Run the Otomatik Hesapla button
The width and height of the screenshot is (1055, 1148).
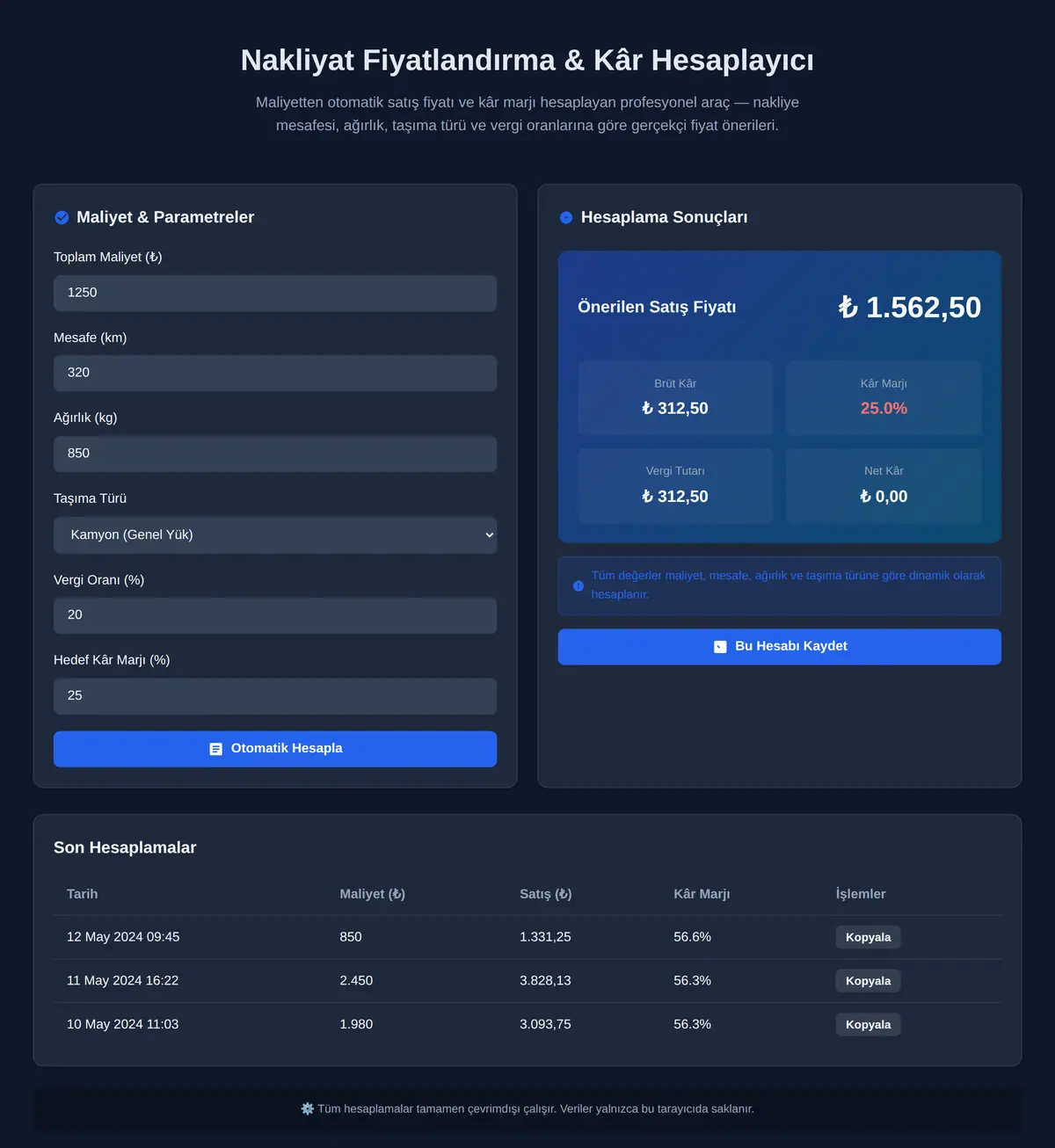point(275,749)
